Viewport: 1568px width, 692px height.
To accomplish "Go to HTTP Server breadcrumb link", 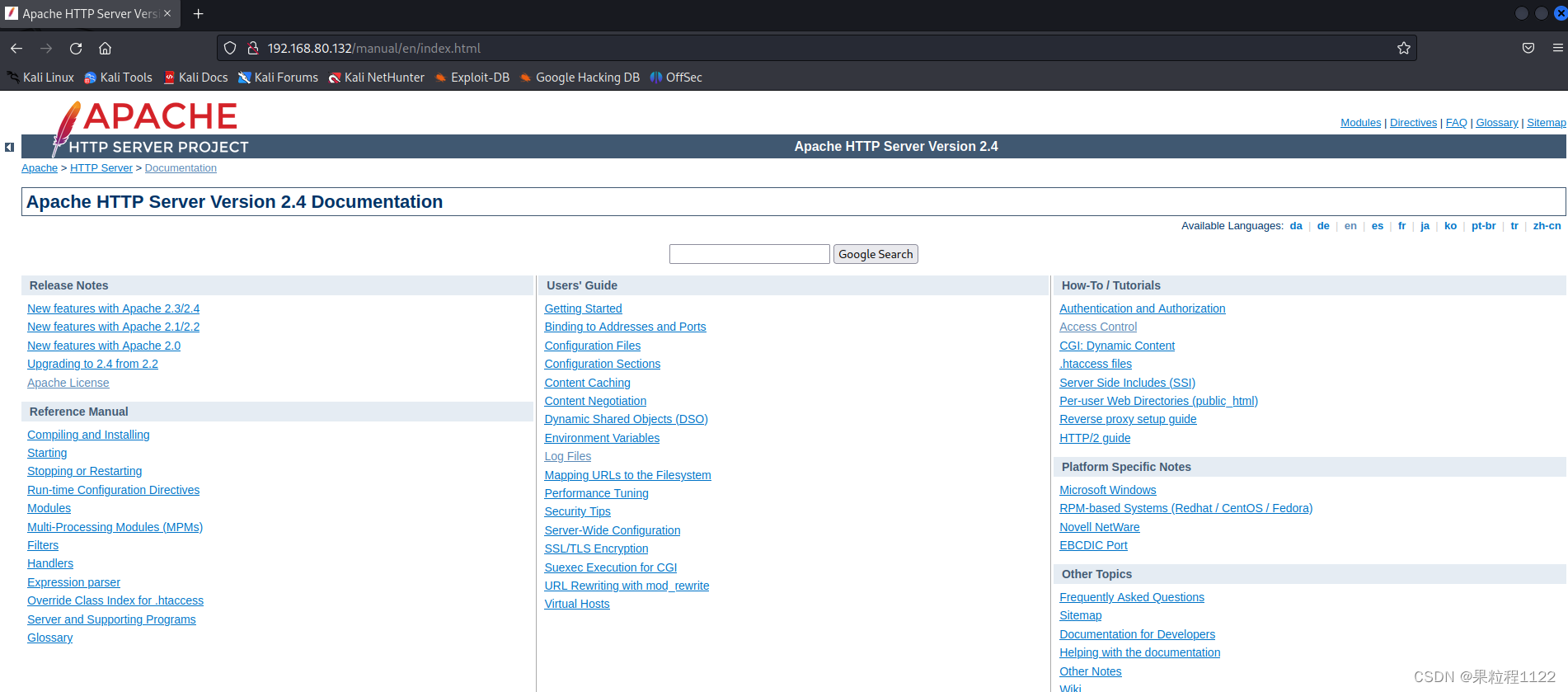I will 101,168.
